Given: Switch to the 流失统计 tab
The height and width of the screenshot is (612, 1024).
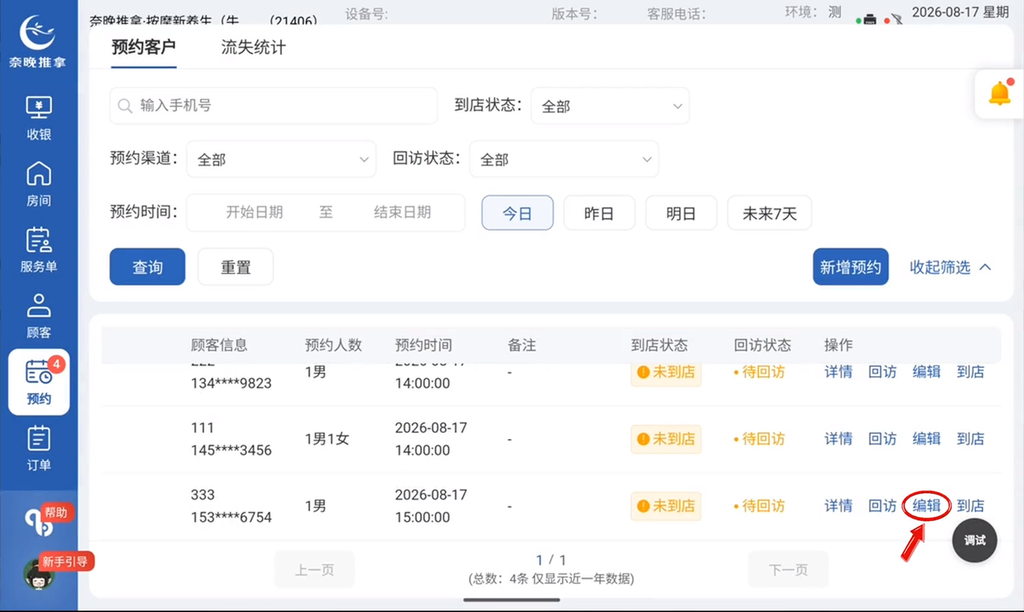Looking at the screenshot, I should 253,48.
